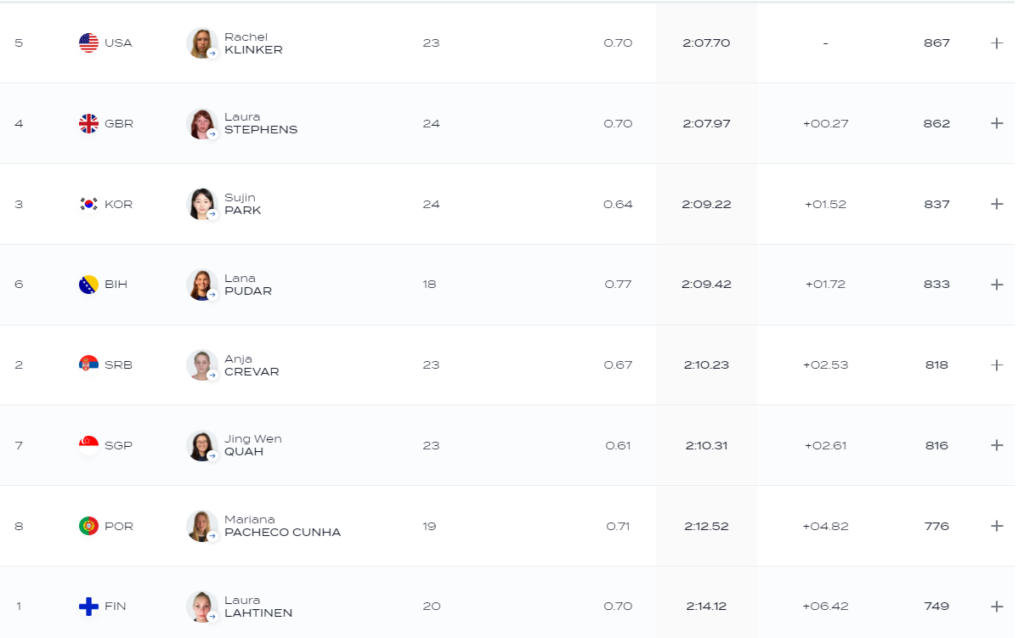
Task: Click the Finland flag icon
Action: tap(89, 606)
